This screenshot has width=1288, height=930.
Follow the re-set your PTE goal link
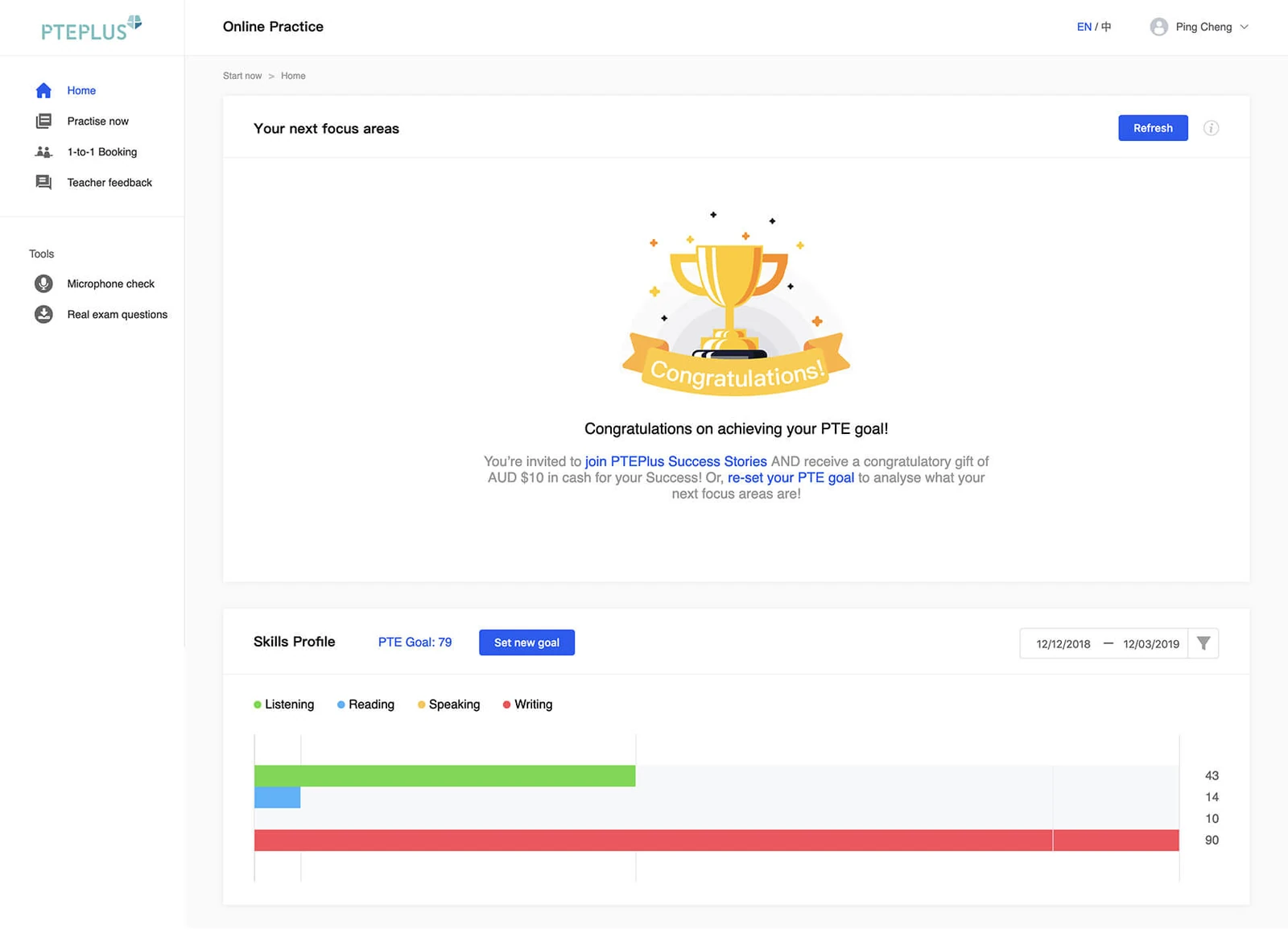pos(791,477)
